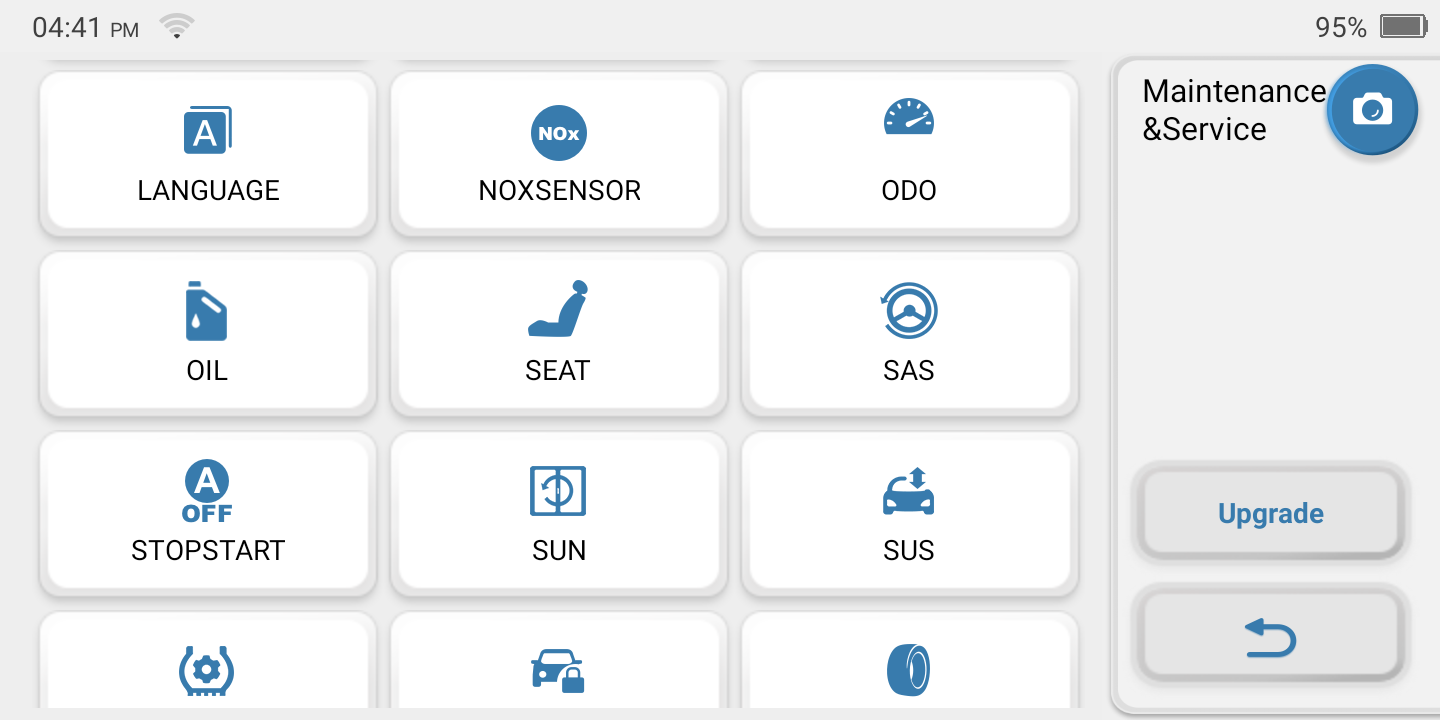Tap the ODO label text
This screenshot has height=720, width=1440.
[909, 190]
